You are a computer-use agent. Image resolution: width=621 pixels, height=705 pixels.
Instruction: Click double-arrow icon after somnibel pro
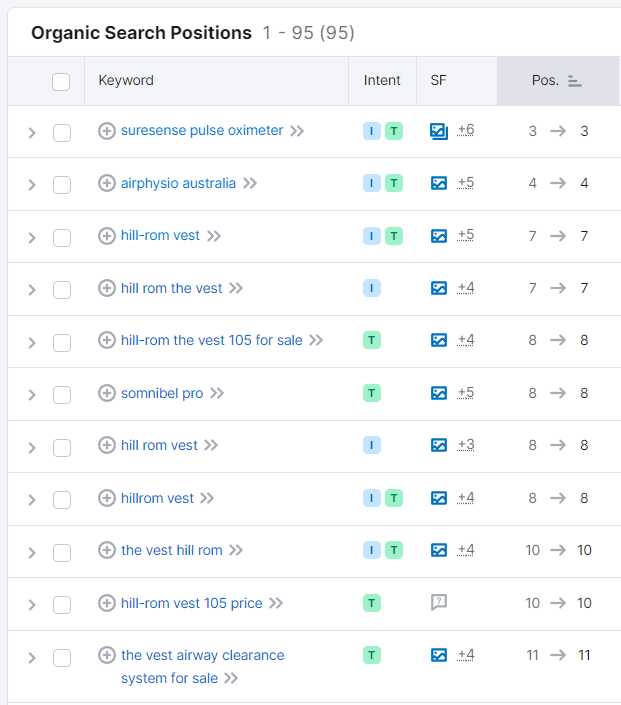click(x=217, y=393)
